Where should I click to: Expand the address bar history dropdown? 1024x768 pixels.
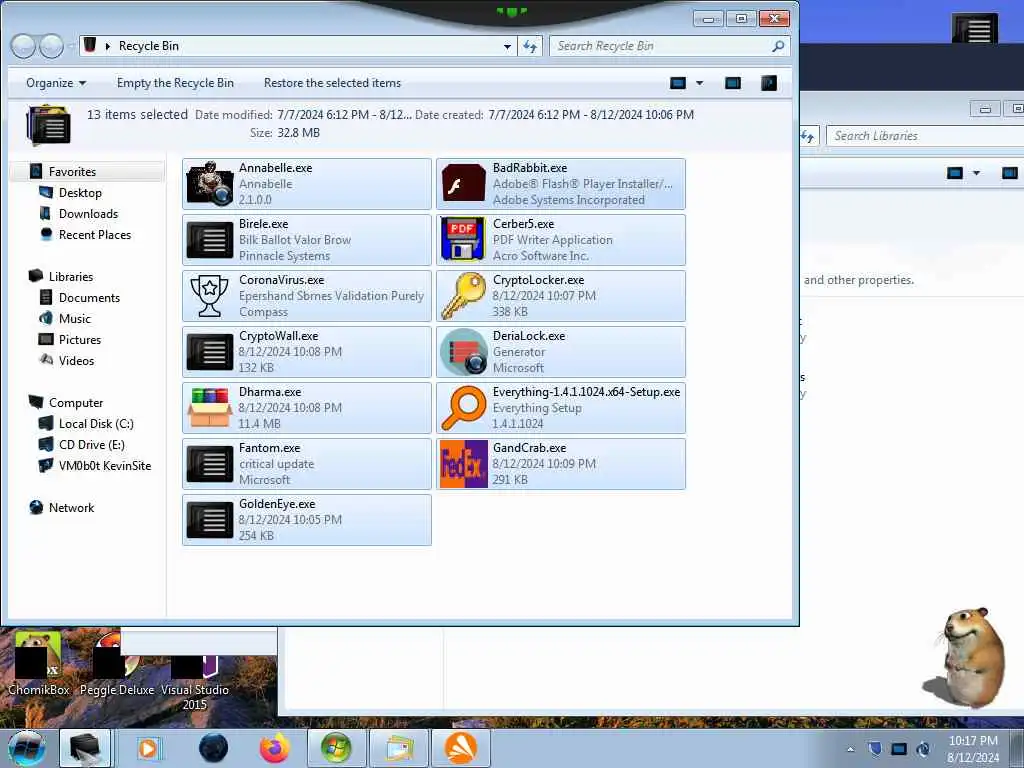[507, 46]
